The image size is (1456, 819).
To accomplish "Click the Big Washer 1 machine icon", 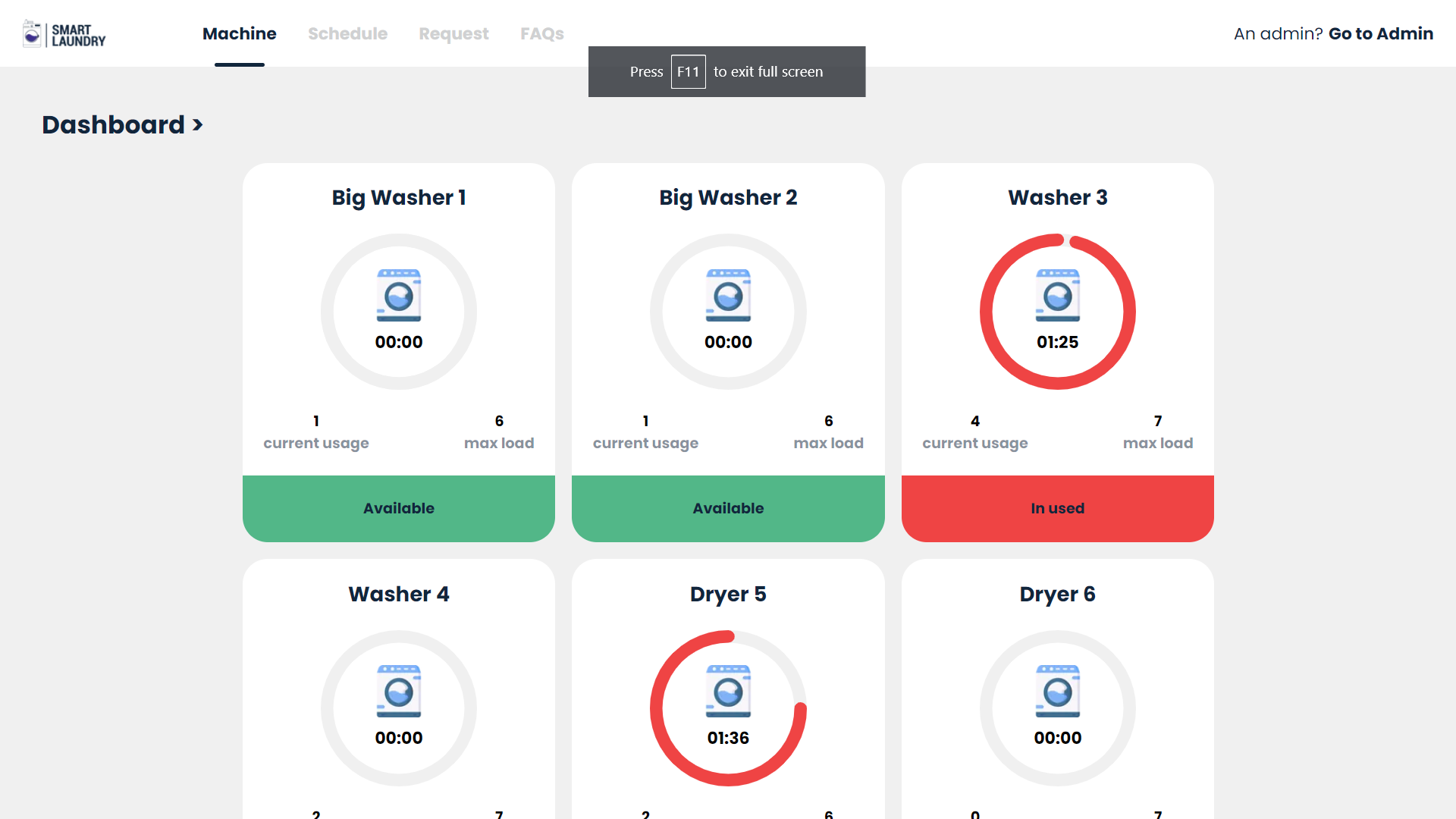I will tap(398, 296).
